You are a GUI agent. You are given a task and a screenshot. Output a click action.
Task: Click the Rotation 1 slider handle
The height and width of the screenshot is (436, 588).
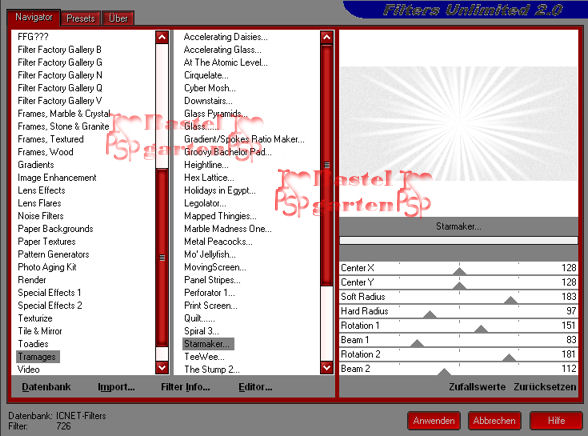481,329
